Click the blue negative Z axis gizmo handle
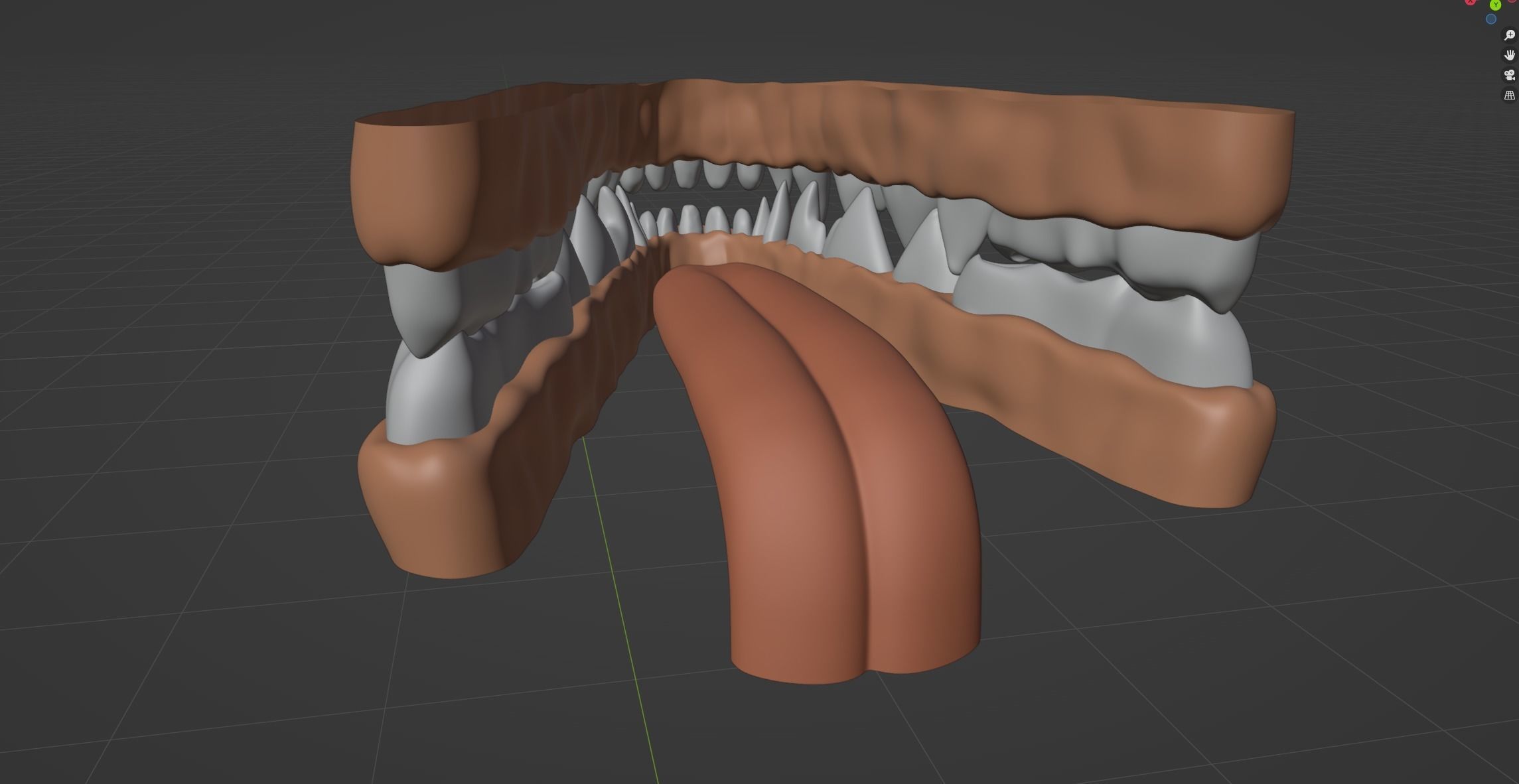Viewport: 1519px width, 784px height. 1490,19
